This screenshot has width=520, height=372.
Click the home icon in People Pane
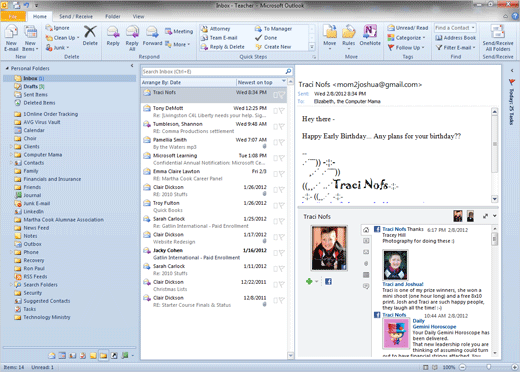tap(366, 230)
